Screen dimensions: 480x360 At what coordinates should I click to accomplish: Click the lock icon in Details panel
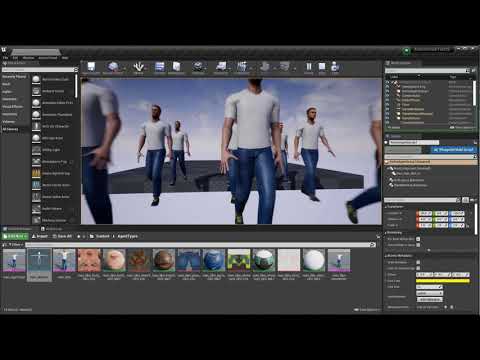(475, 142)
